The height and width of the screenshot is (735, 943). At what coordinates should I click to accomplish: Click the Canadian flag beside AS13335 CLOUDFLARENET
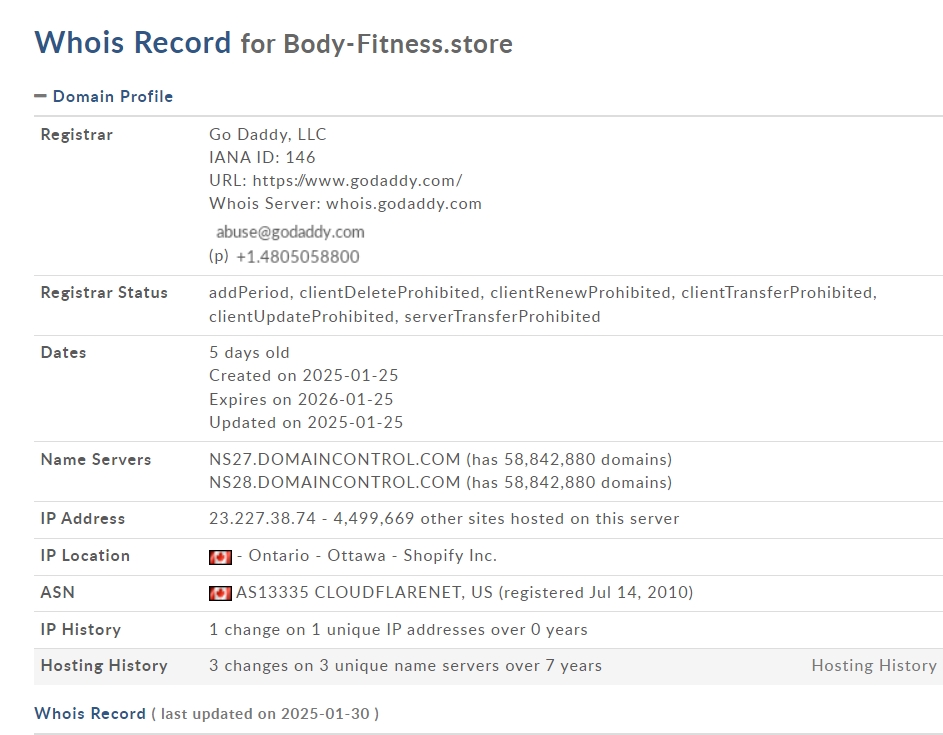tap(220, 594)
